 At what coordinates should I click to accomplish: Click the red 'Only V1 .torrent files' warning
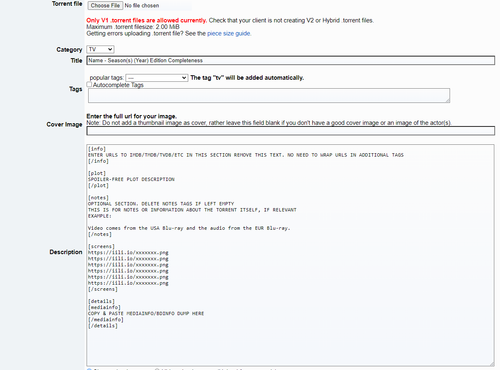pyautogui.click(x=147, y=20)
